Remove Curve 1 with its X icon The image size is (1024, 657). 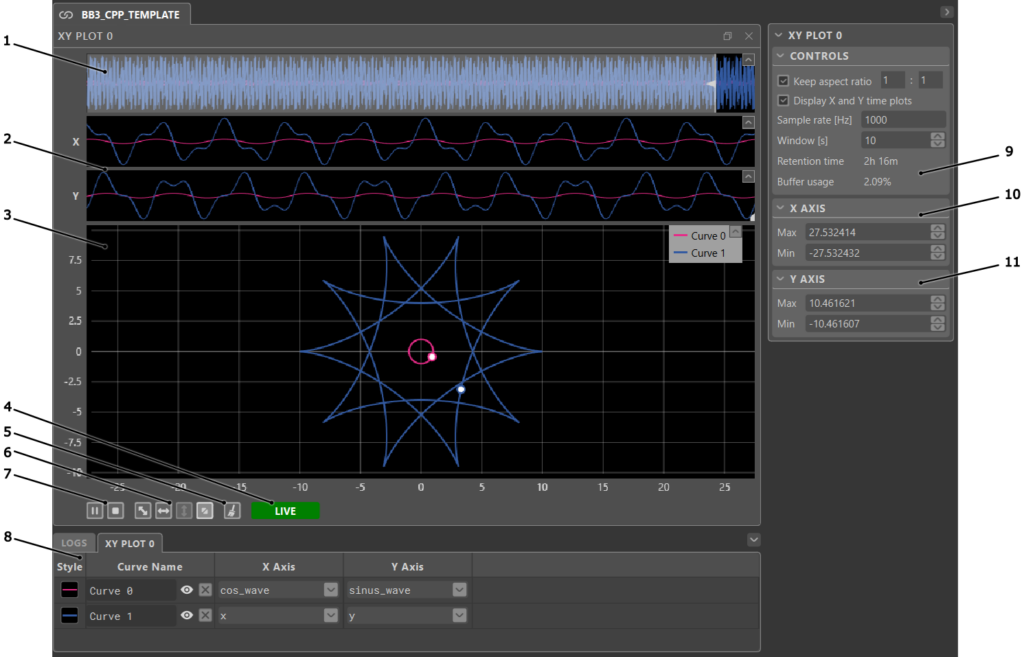click(x=205, y=616)
